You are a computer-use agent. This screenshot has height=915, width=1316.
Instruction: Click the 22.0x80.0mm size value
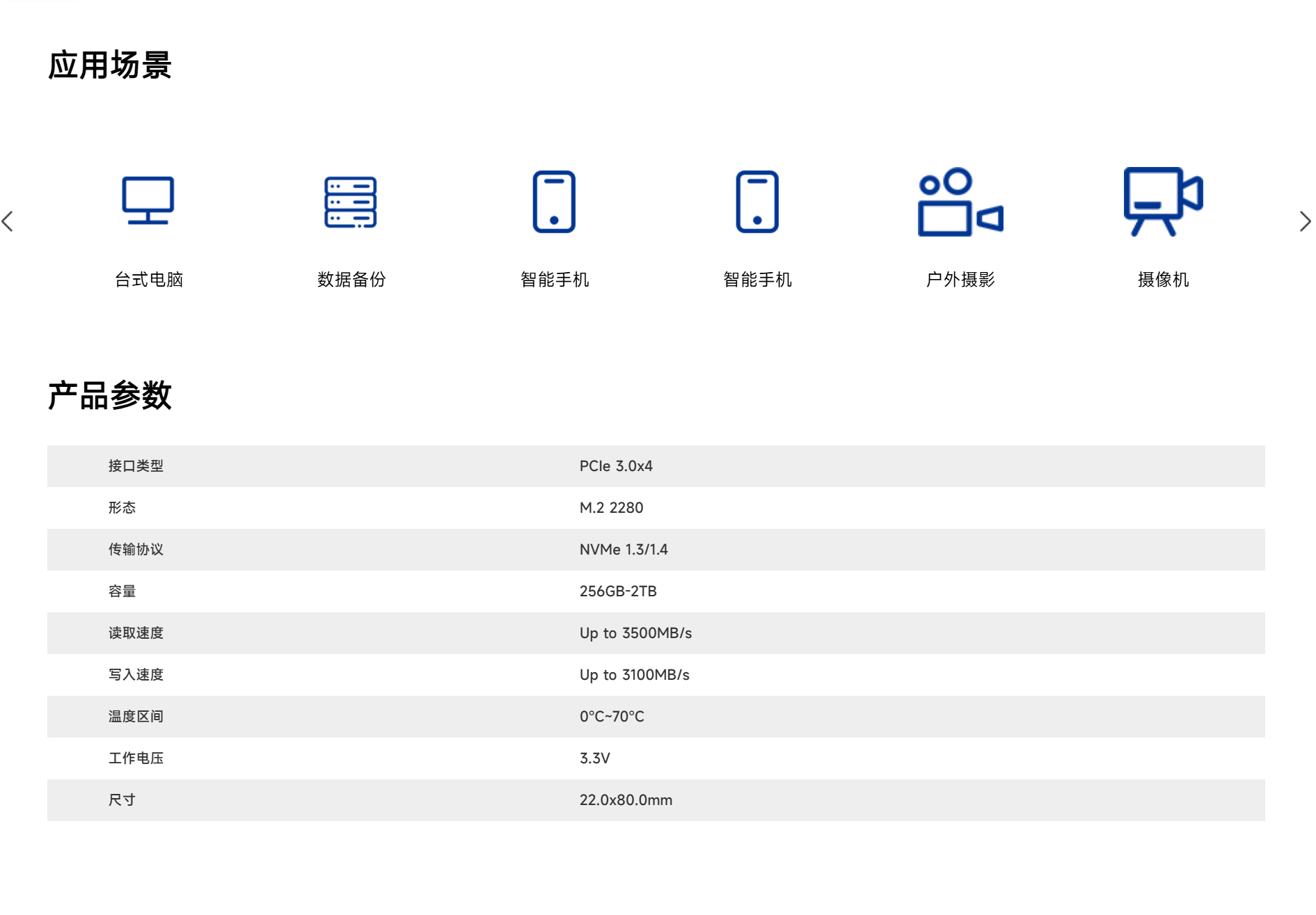point(626,800)
